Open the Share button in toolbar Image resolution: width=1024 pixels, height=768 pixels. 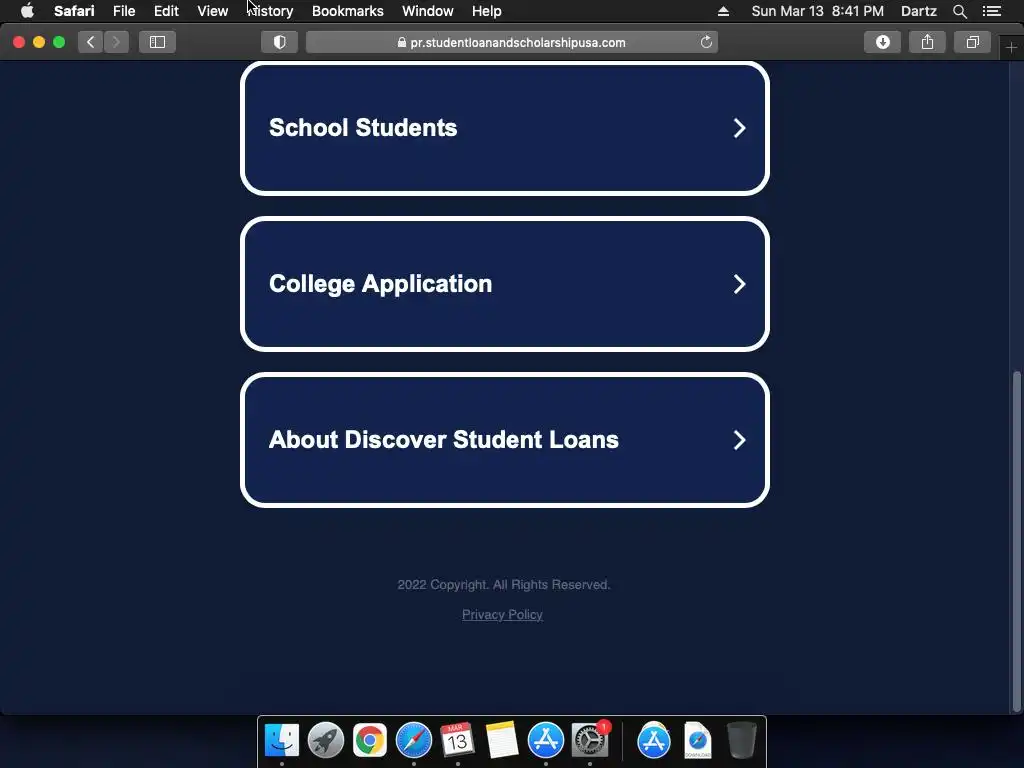point(927,42)
